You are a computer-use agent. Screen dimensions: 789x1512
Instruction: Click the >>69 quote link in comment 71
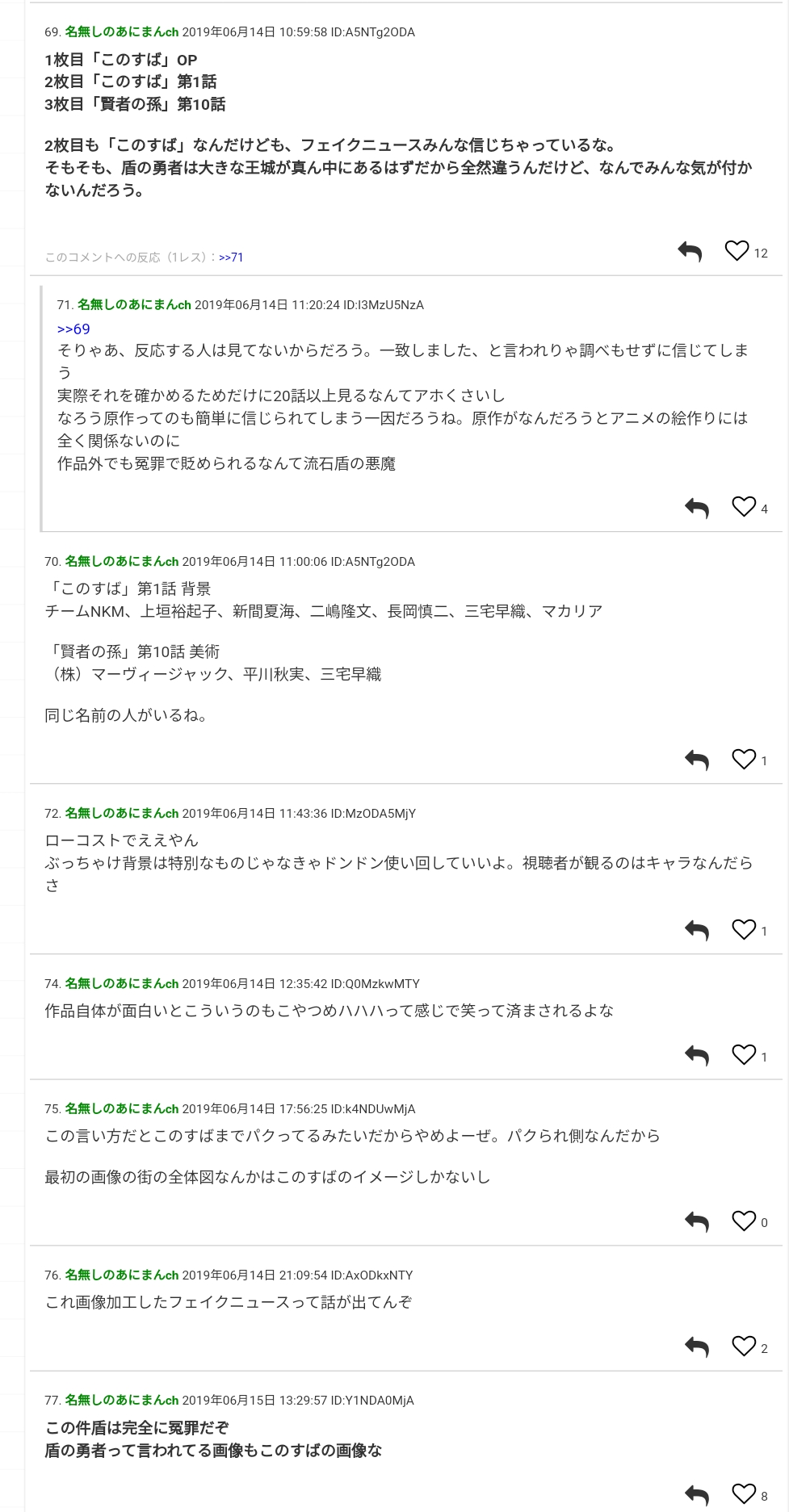pos(73,329)
